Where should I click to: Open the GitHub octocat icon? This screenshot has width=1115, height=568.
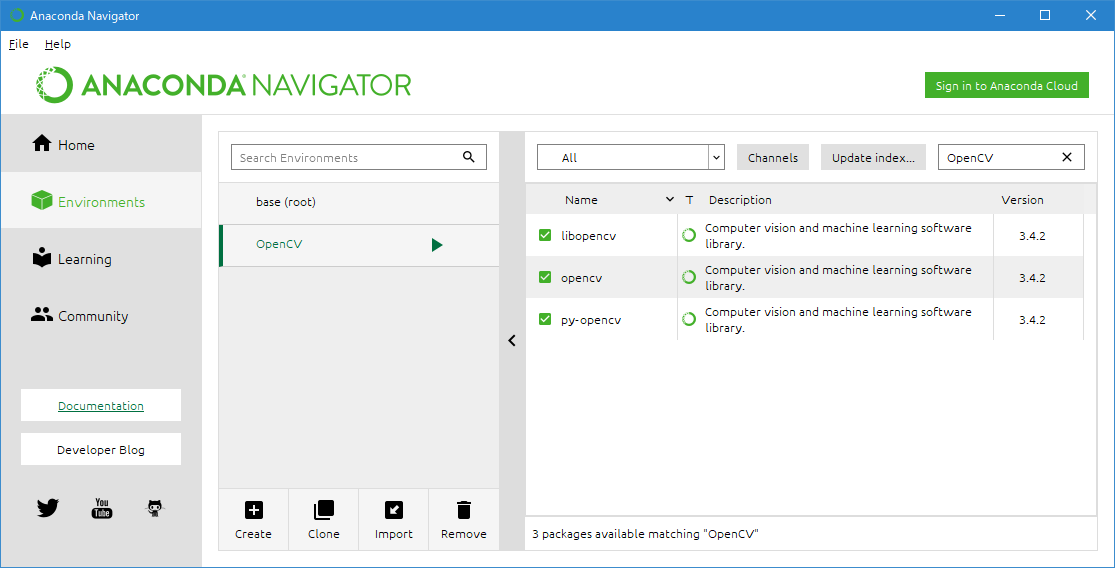156,508
